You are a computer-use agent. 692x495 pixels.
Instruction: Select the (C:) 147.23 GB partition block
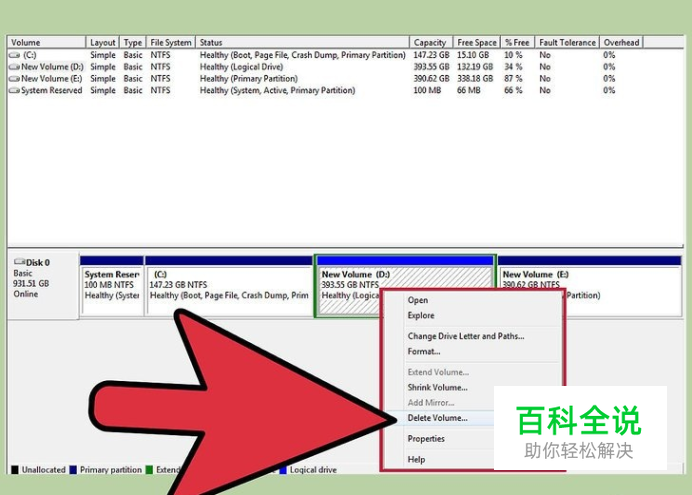229,286
